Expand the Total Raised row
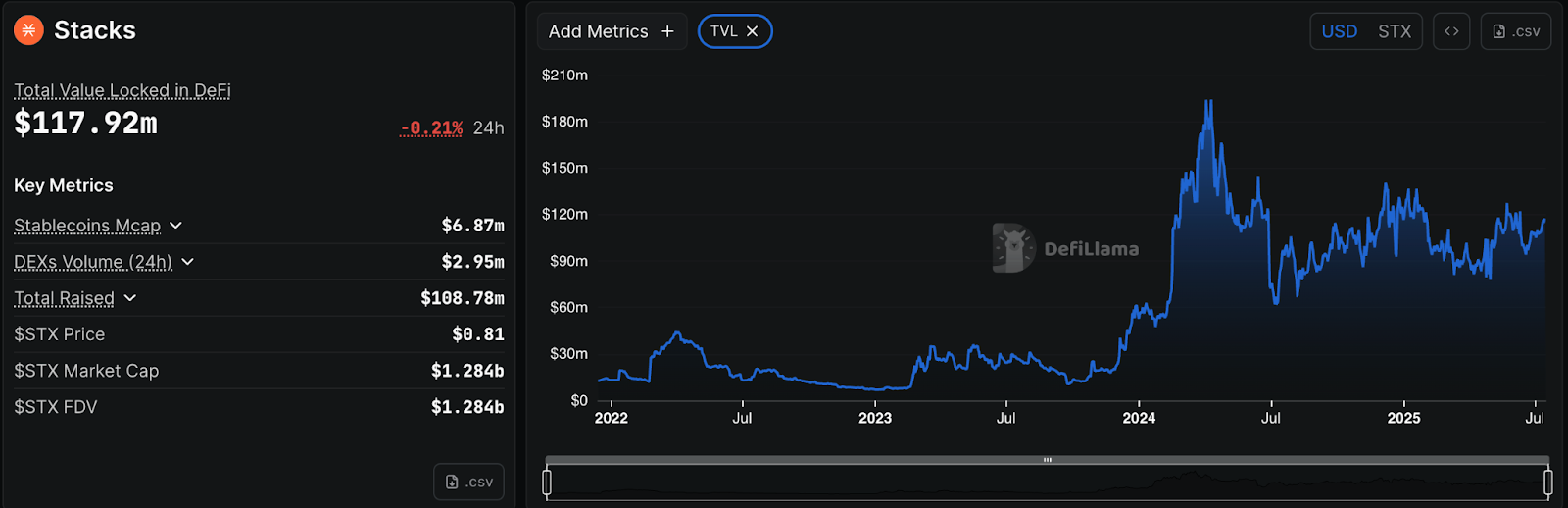 click(x=130, y=298)
